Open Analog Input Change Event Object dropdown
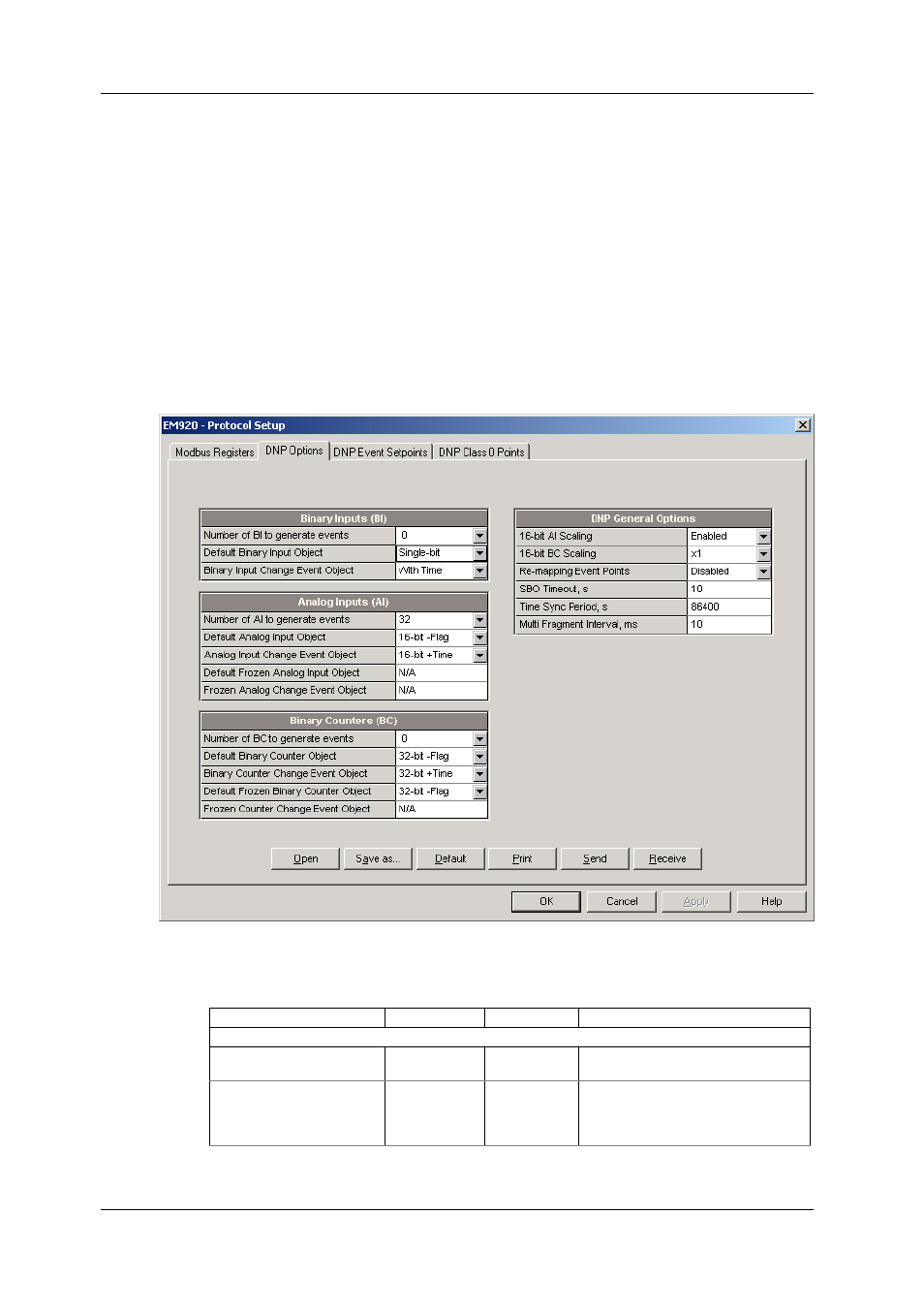The image size is (924, 1308). tap(479, 655)
